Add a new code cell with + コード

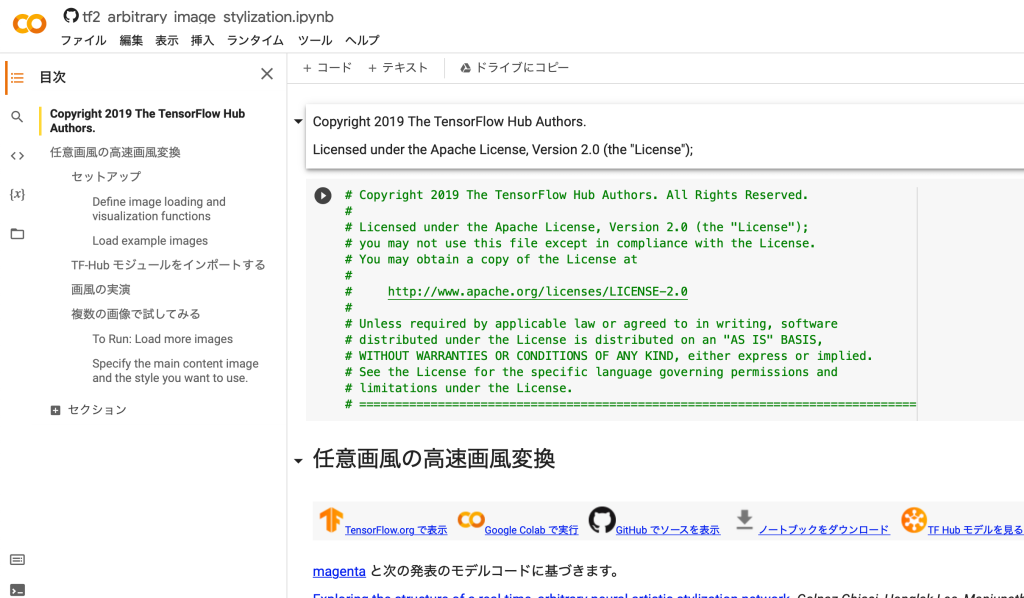(327, 68)
